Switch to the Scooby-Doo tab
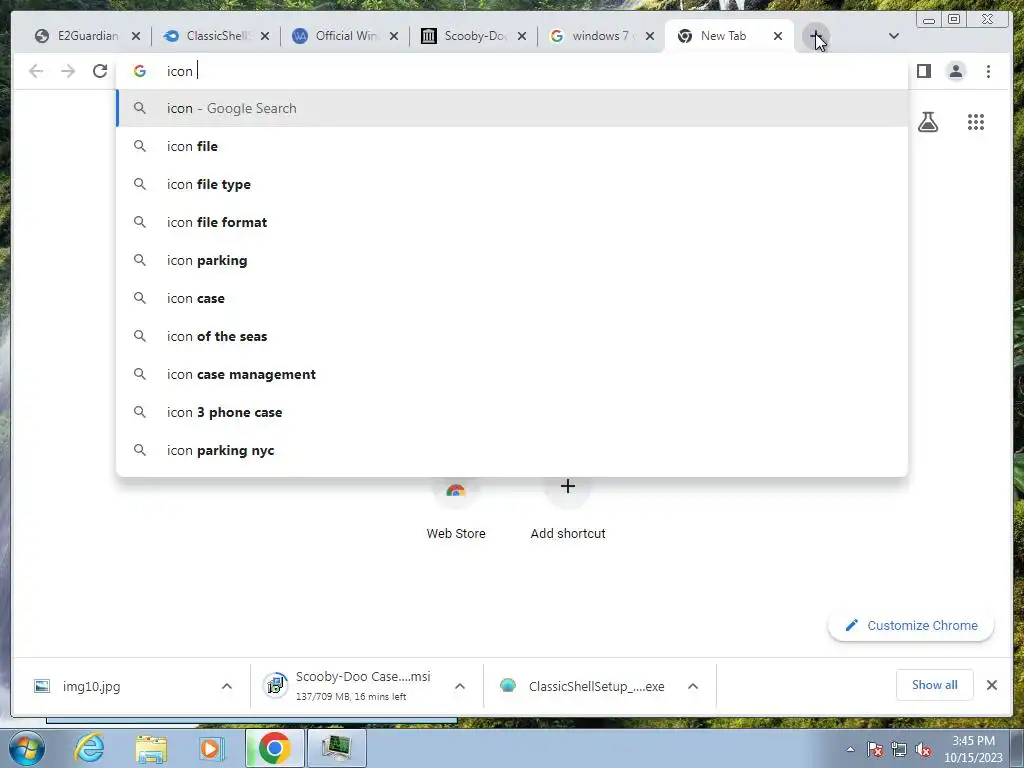1024x768 pixels. pyautogui.click(x=473, y=36)
